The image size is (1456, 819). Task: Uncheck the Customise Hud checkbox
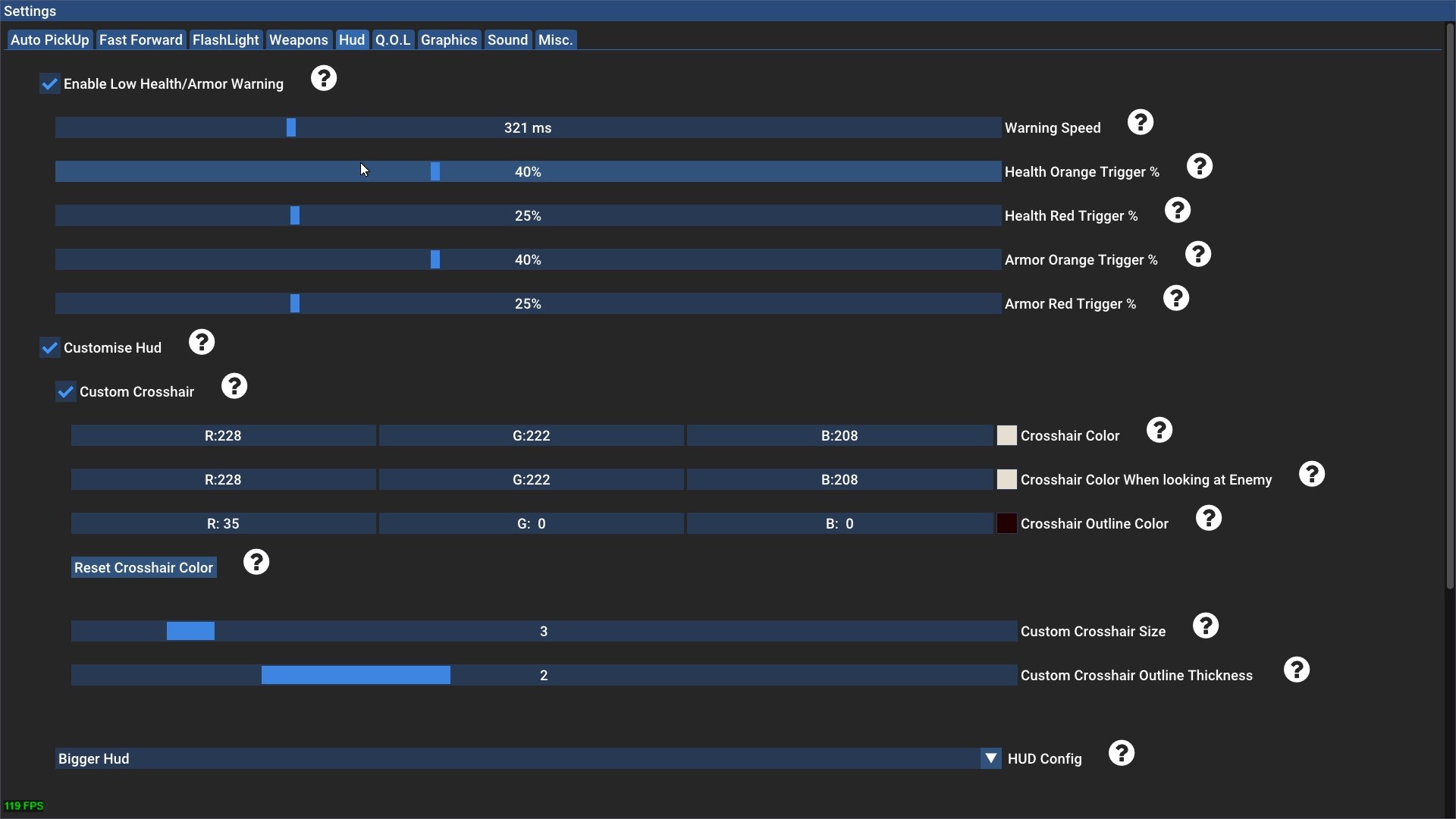[50, 348]
